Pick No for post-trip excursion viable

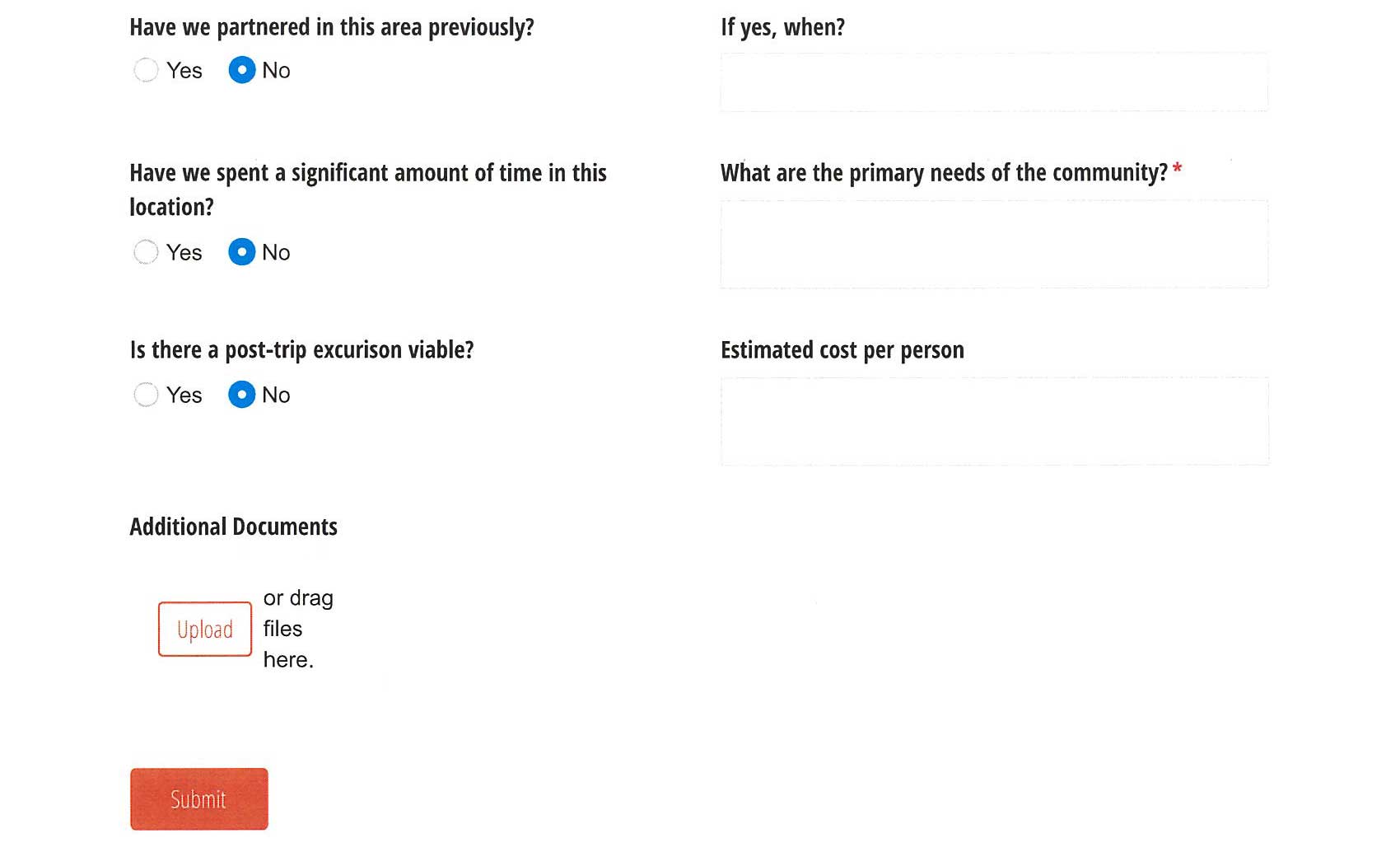point(241,395)
